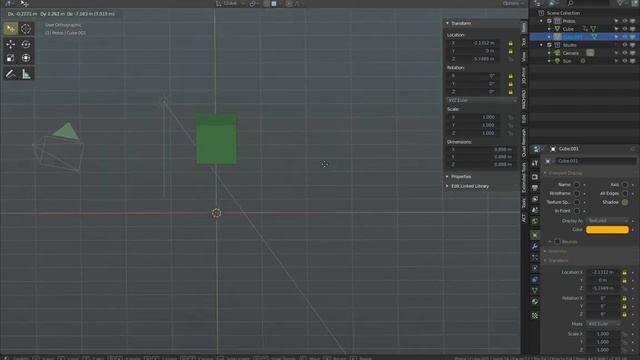Hide the Studio collection in outliner
This screenshot has height=360, width=640.
click(x=624, y=45)
